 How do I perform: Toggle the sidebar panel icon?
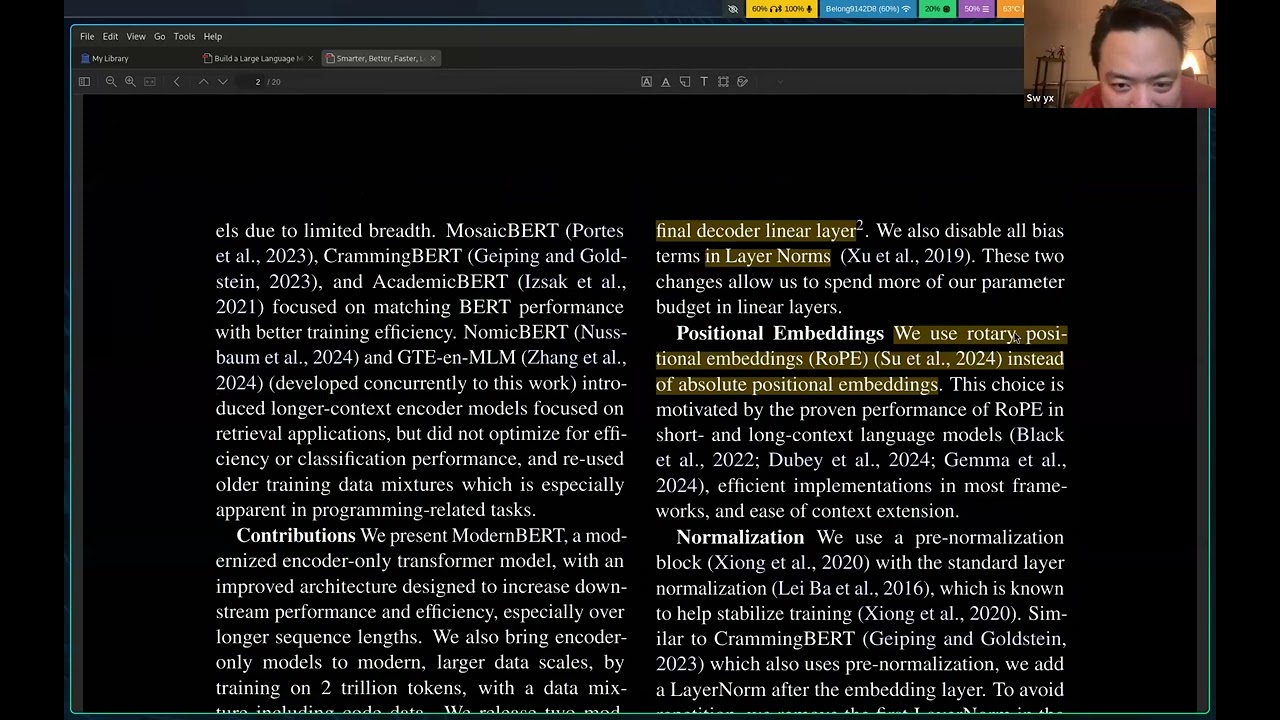tap(85, 82)
